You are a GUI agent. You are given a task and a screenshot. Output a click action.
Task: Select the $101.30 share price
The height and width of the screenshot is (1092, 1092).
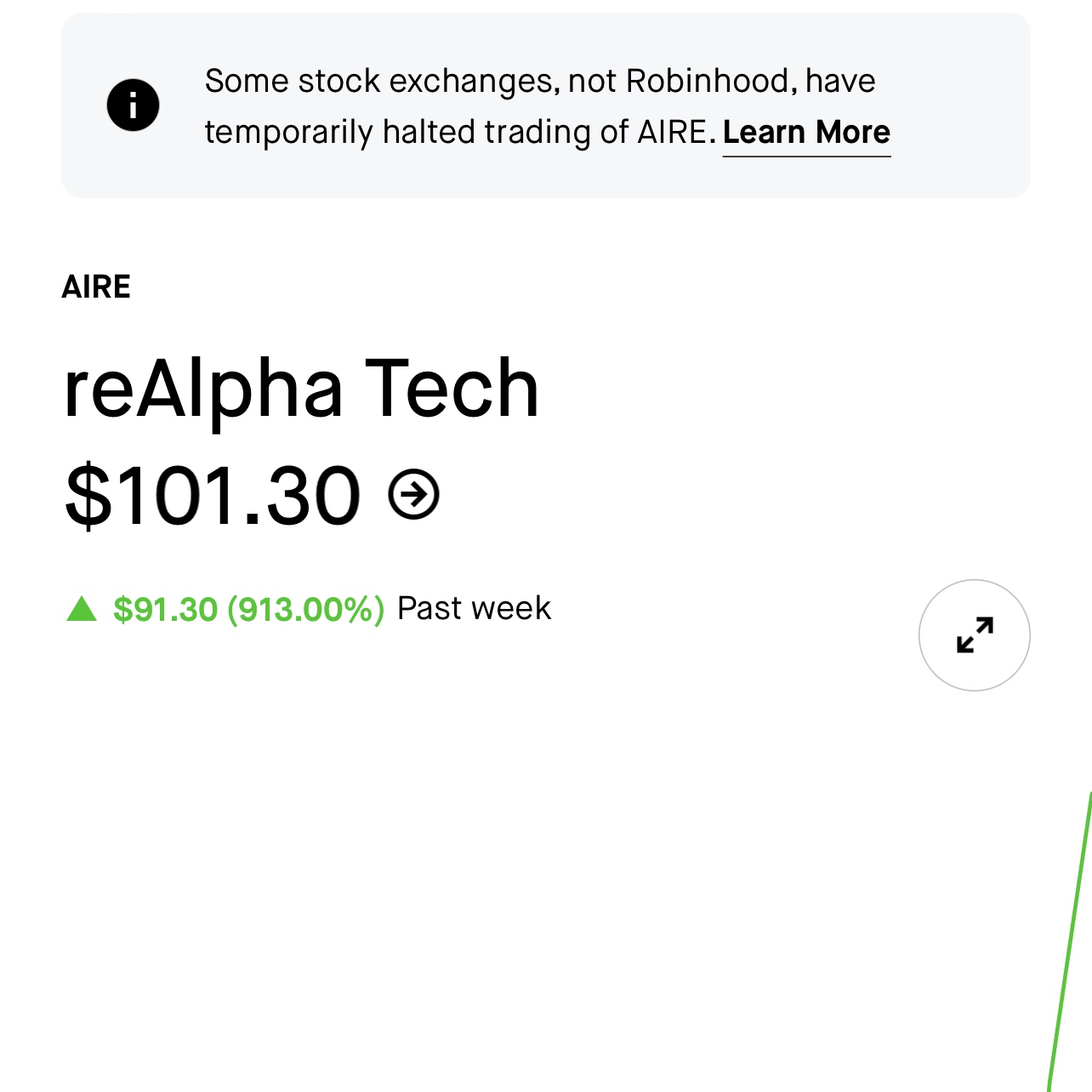213,495
